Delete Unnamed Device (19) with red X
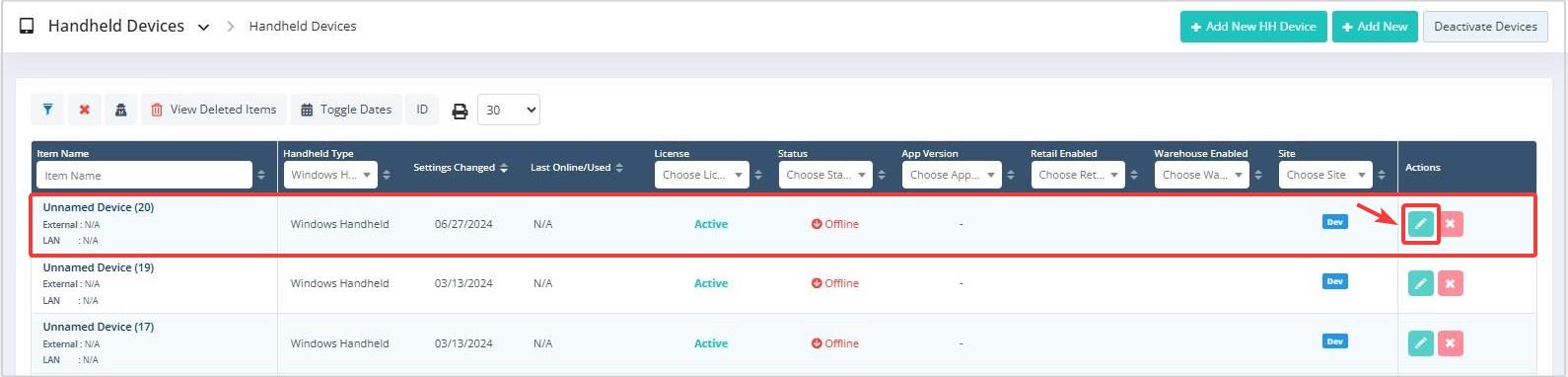The width and height of the screenshot is (1568, 377). 1450,284
